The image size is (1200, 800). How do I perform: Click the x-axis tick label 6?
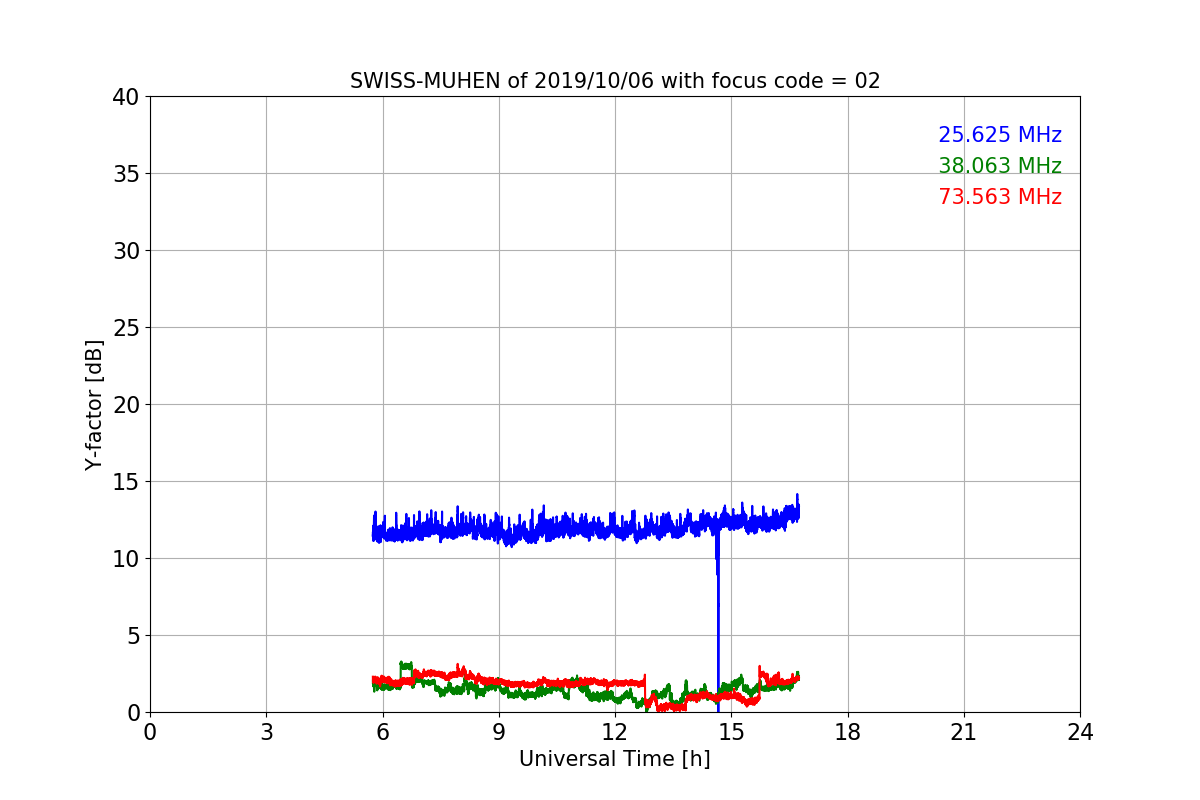383,732
